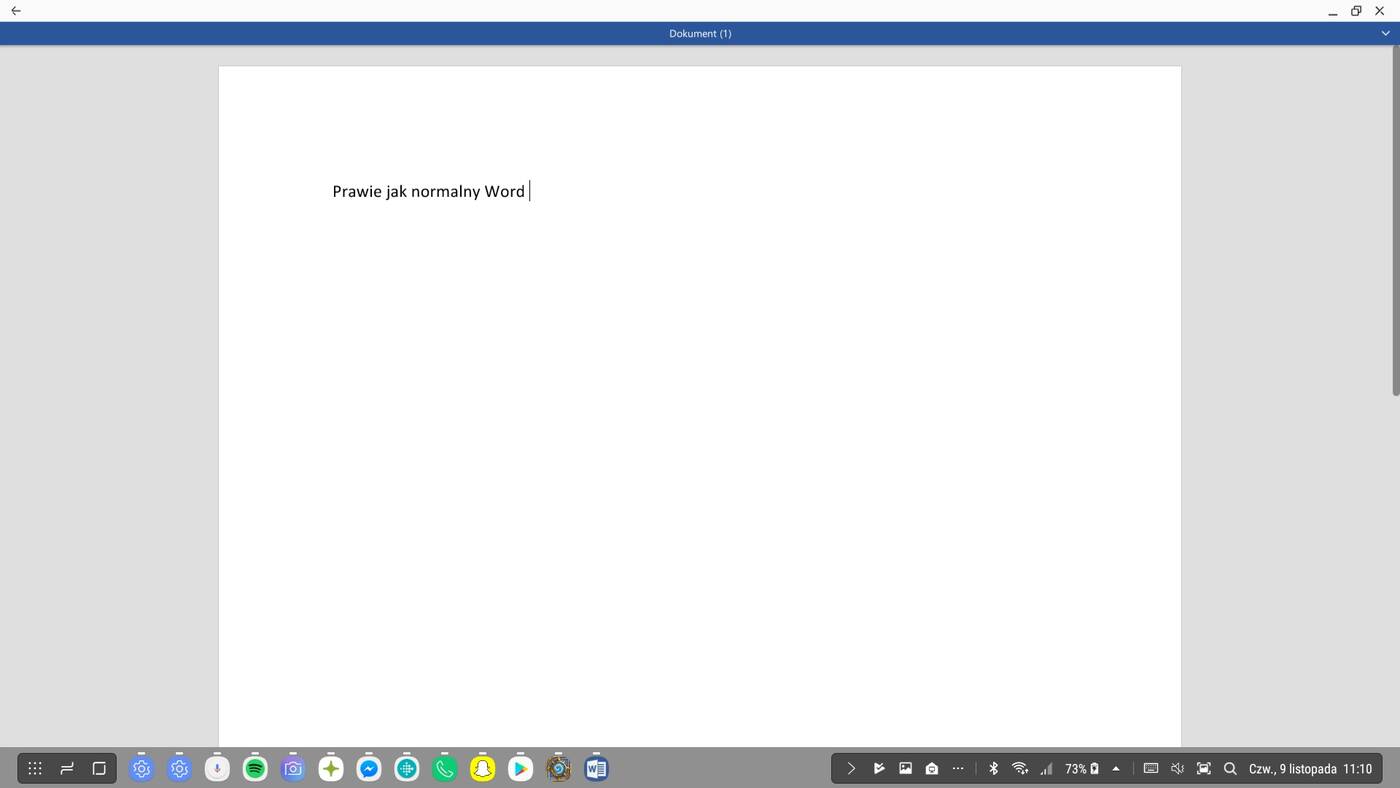The image size is (1400, 788).
Task: Expand notification icons with right chevron
Action: [851, 769]
